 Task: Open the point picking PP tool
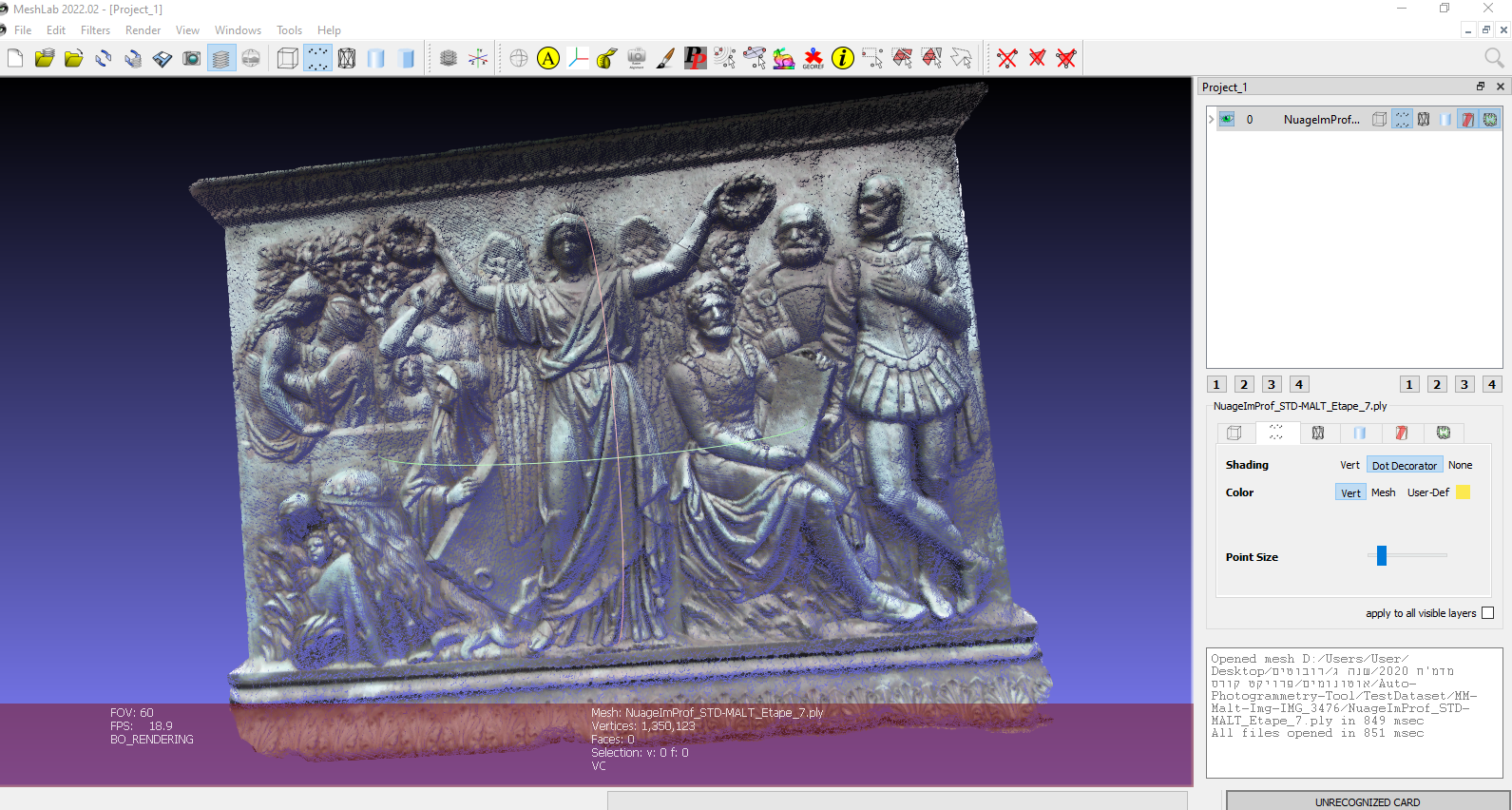(696, 59)
